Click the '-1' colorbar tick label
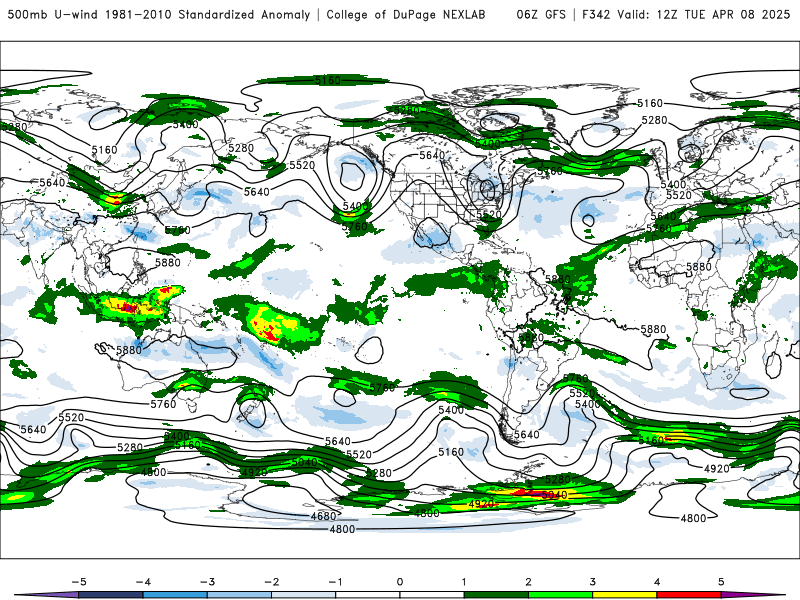This screenshot has width=800, height=600. (335, 582)
